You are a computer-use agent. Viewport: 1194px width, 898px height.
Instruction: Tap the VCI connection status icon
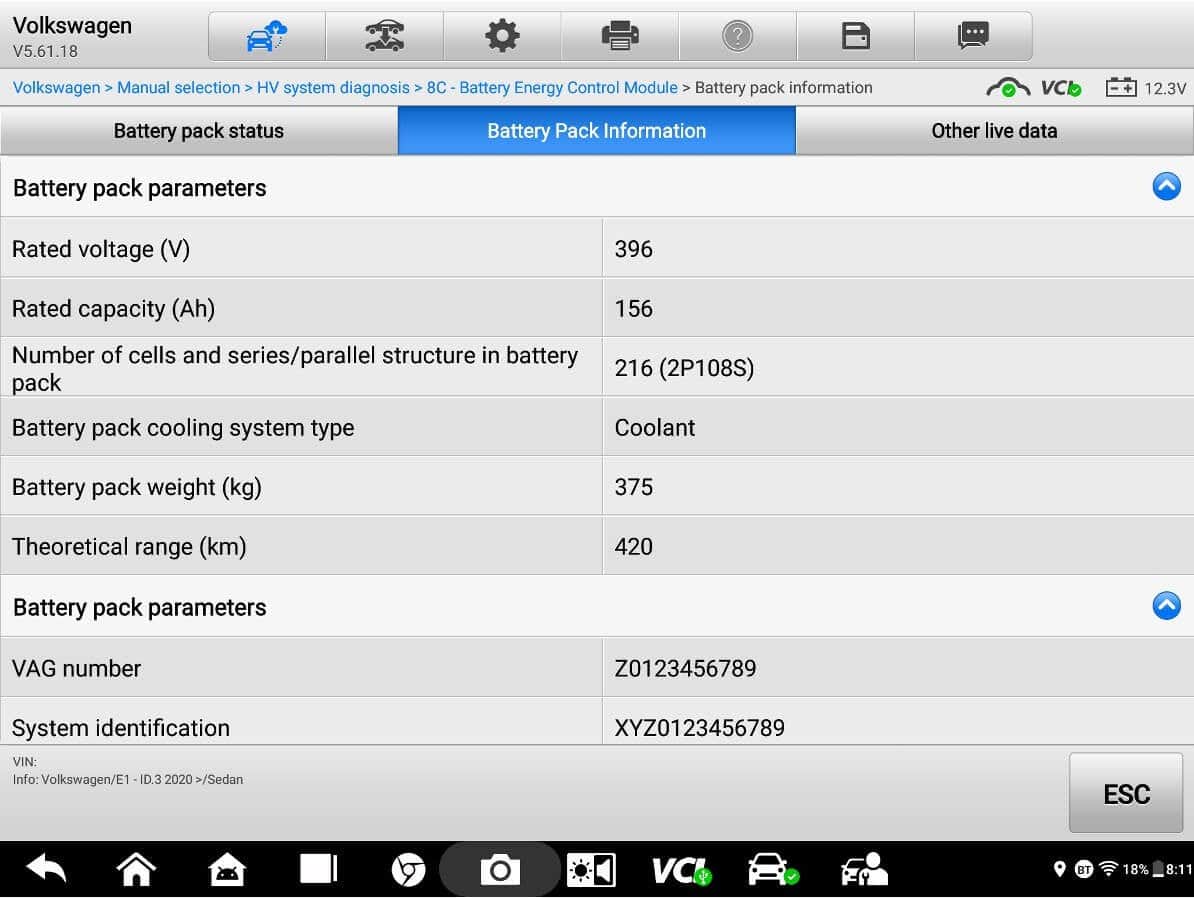point(1060,88)
